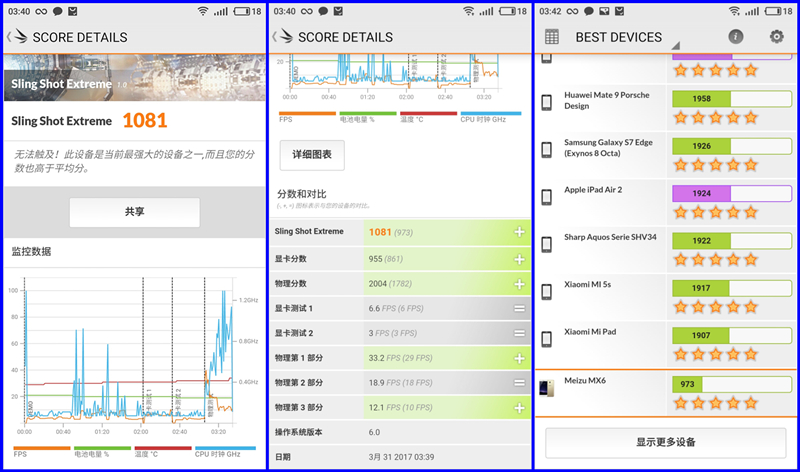Tap the equals icon on 物理第 2 部分 row
The image size is (800, 472).
pos(519,383)
